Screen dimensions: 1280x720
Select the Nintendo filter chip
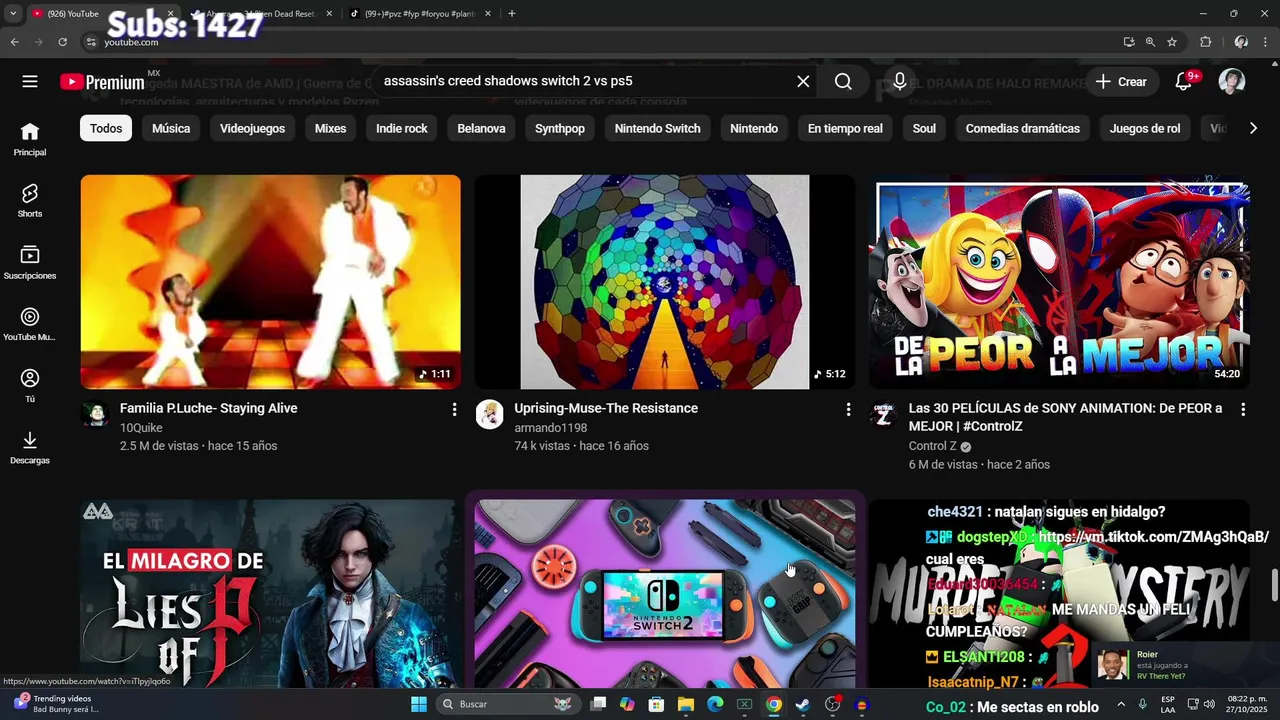click(x=754, y=128)
